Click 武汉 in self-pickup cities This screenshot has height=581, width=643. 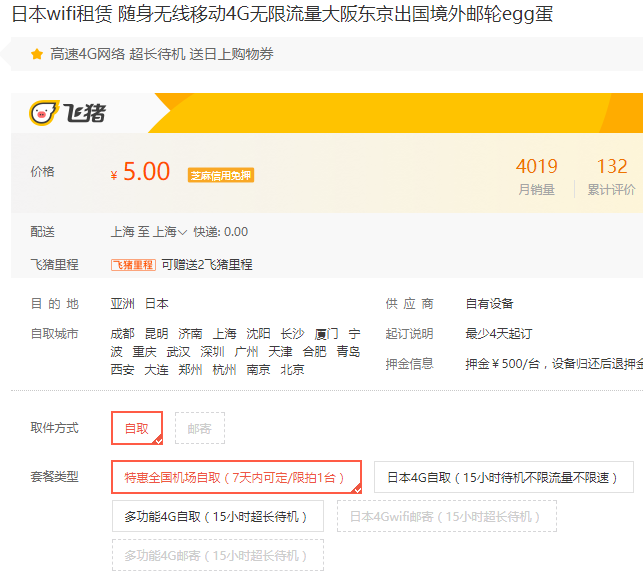[x=178, y=352]
